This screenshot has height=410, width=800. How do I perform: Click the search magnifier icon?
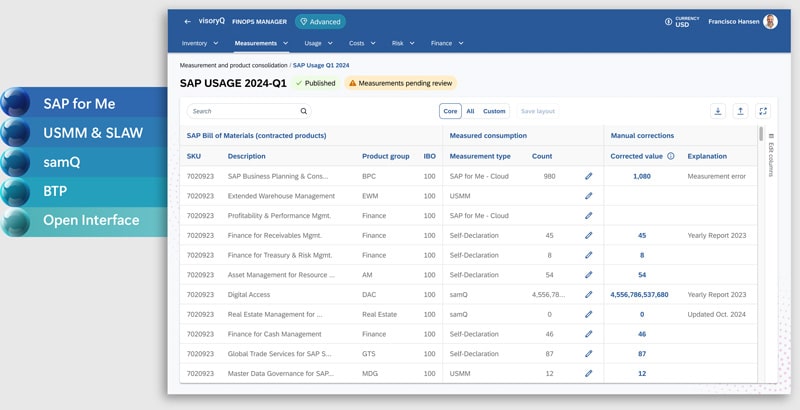click(304, 111)
